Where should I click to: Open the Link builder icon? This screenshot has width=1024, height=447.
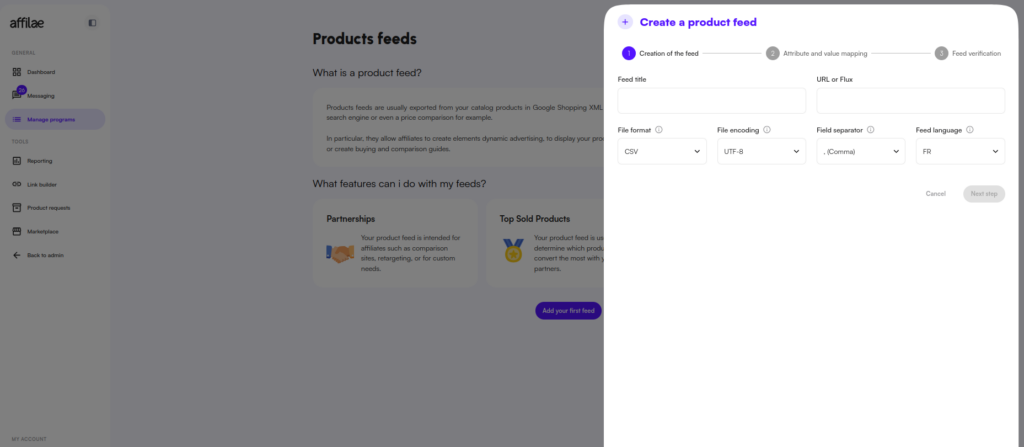tap(17, 184)
